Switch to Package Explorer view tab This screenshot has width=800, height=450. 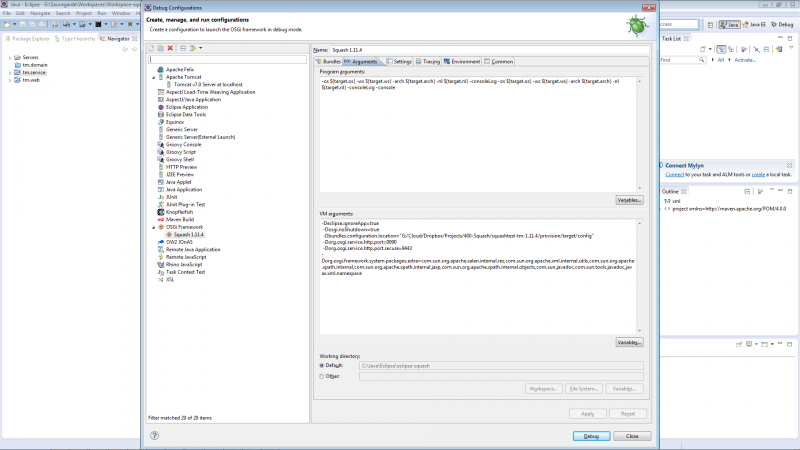pos(27,39)
